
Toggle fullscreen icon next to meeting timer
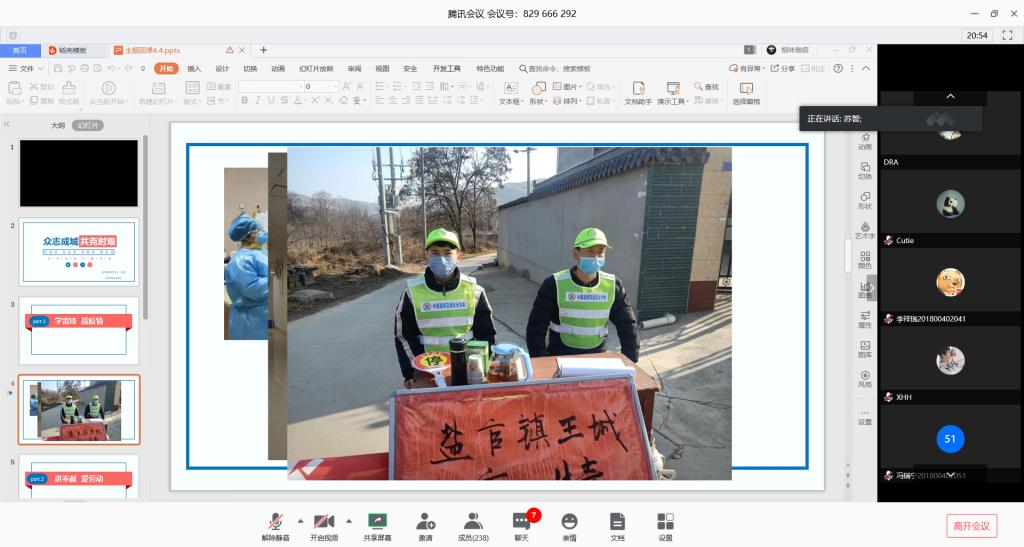[1007, 35]
